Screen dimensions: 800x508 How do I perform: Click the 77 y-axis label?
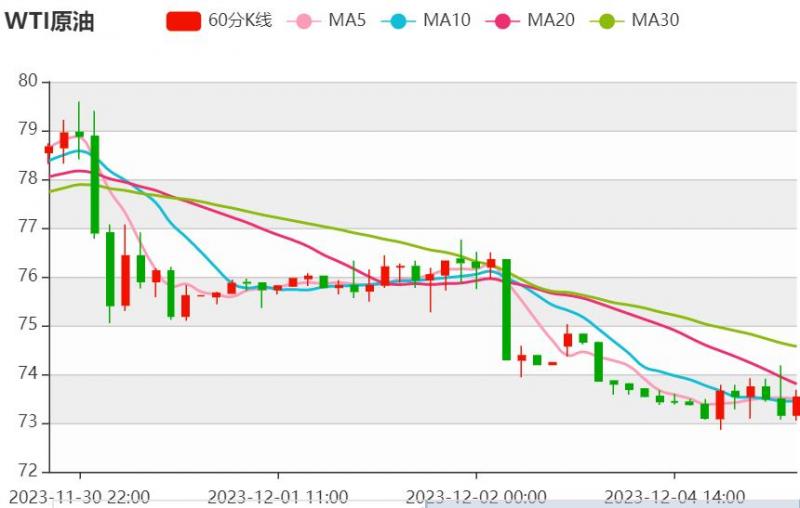28,227
